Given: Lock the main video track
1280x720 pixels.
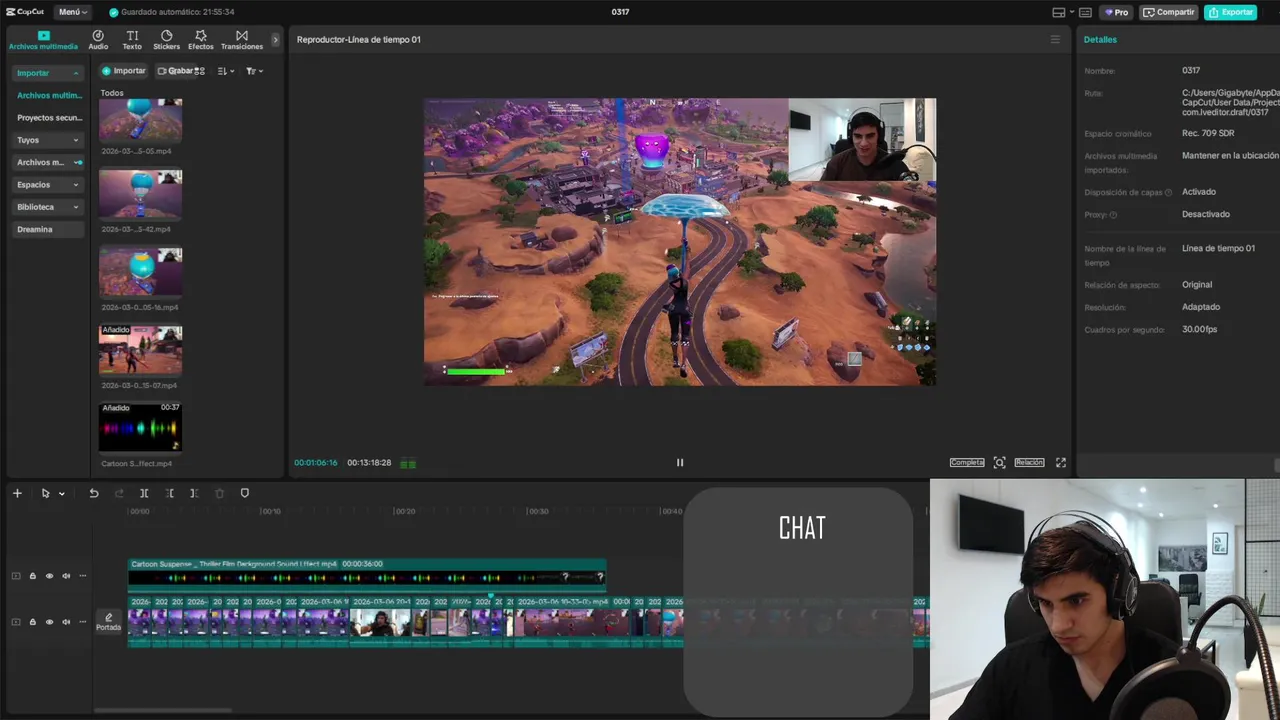Looking at the screenshot, I should click(32, 622).
